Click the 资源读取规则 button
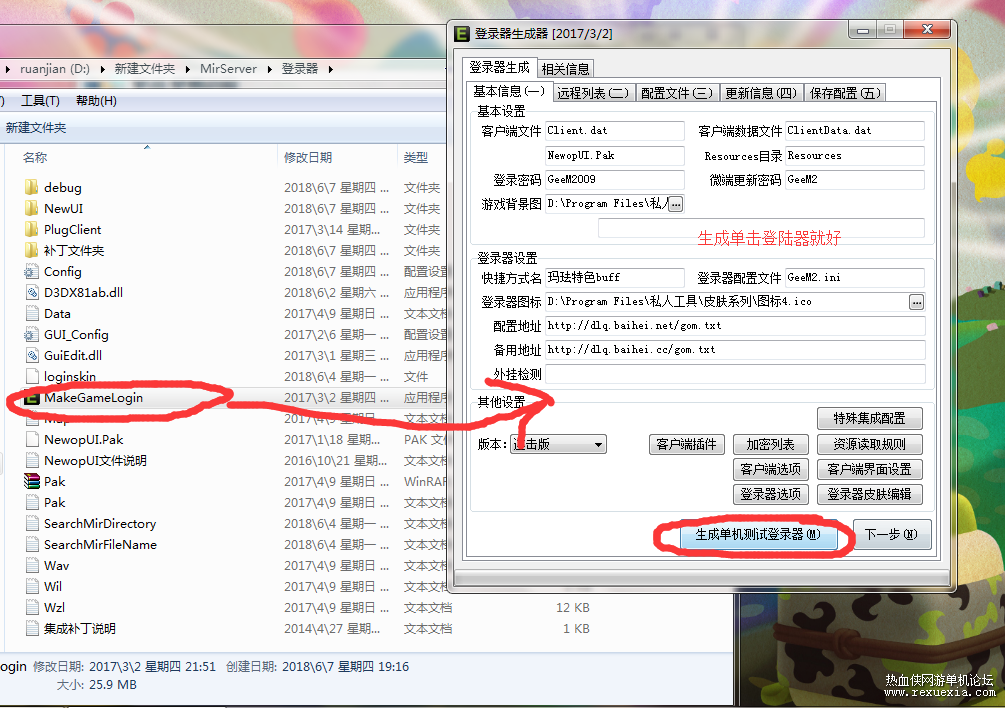This screenshot has width=1005, height=708. (x=870, y=444)
